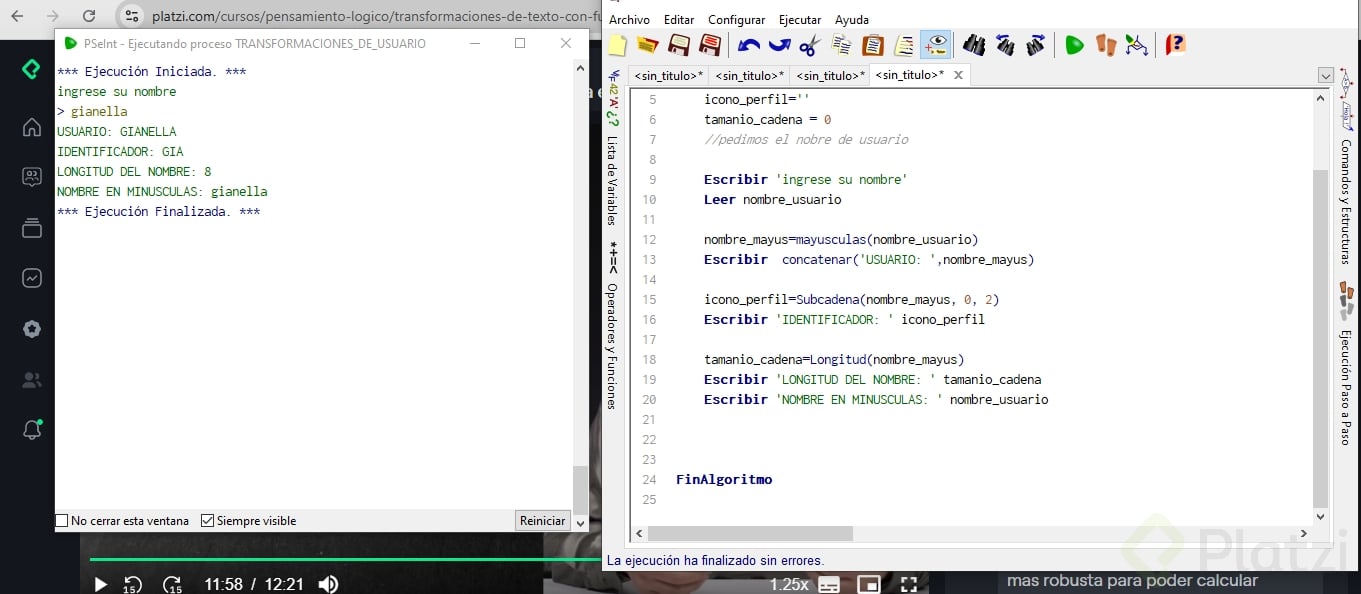
Task: Open help with the question mark icon
Action: [x=1175, y=45]
